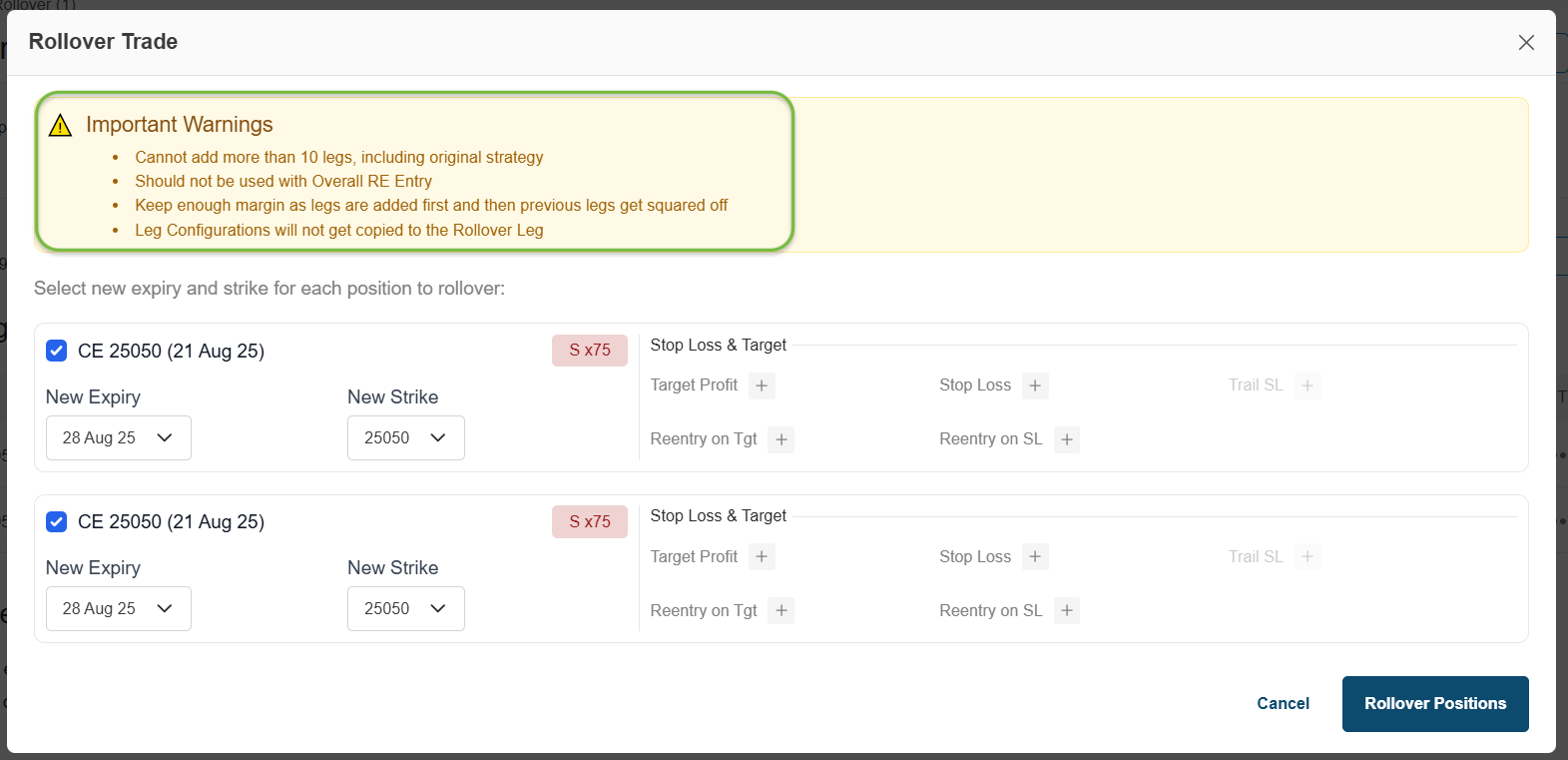Add Reentry on SL for first leg

point(1067,439)
